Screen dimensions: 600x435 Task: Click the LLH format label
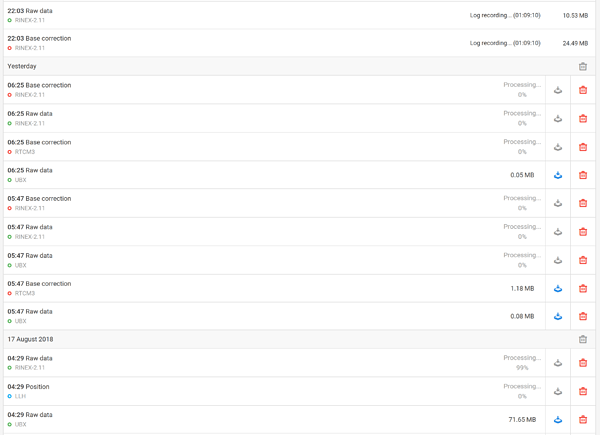[x=20, y=396]
